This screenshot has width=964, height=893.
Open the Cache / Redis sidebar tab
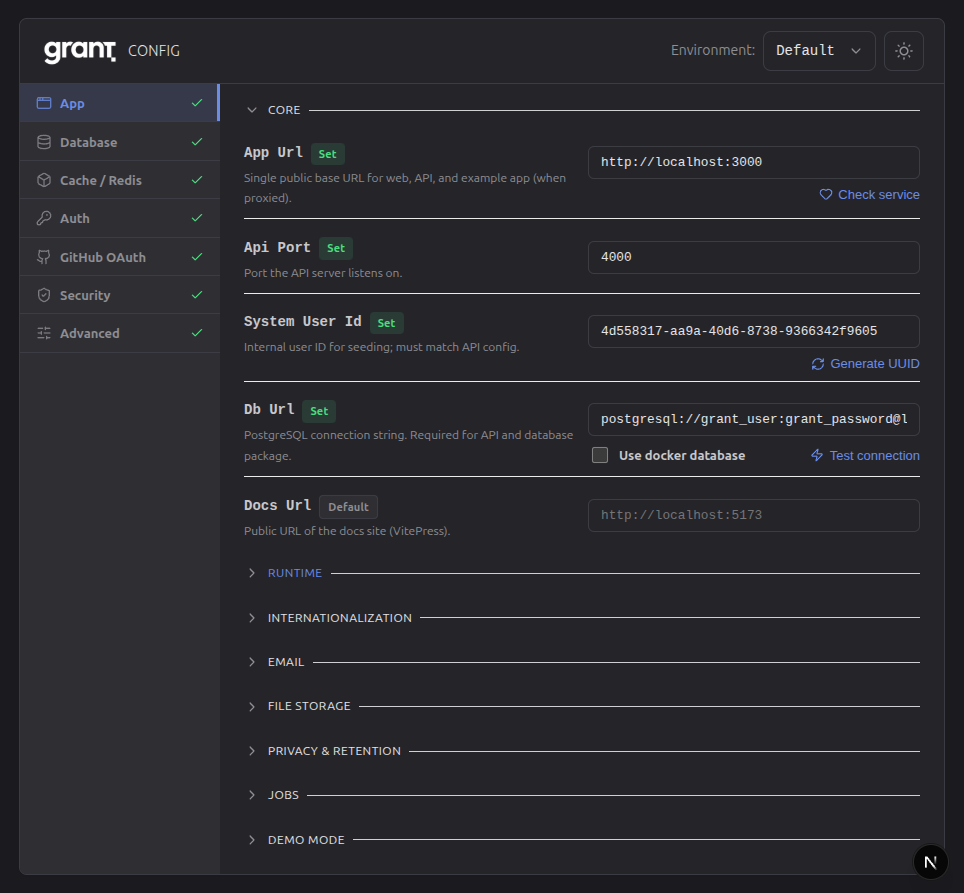[x=119, y=180]
